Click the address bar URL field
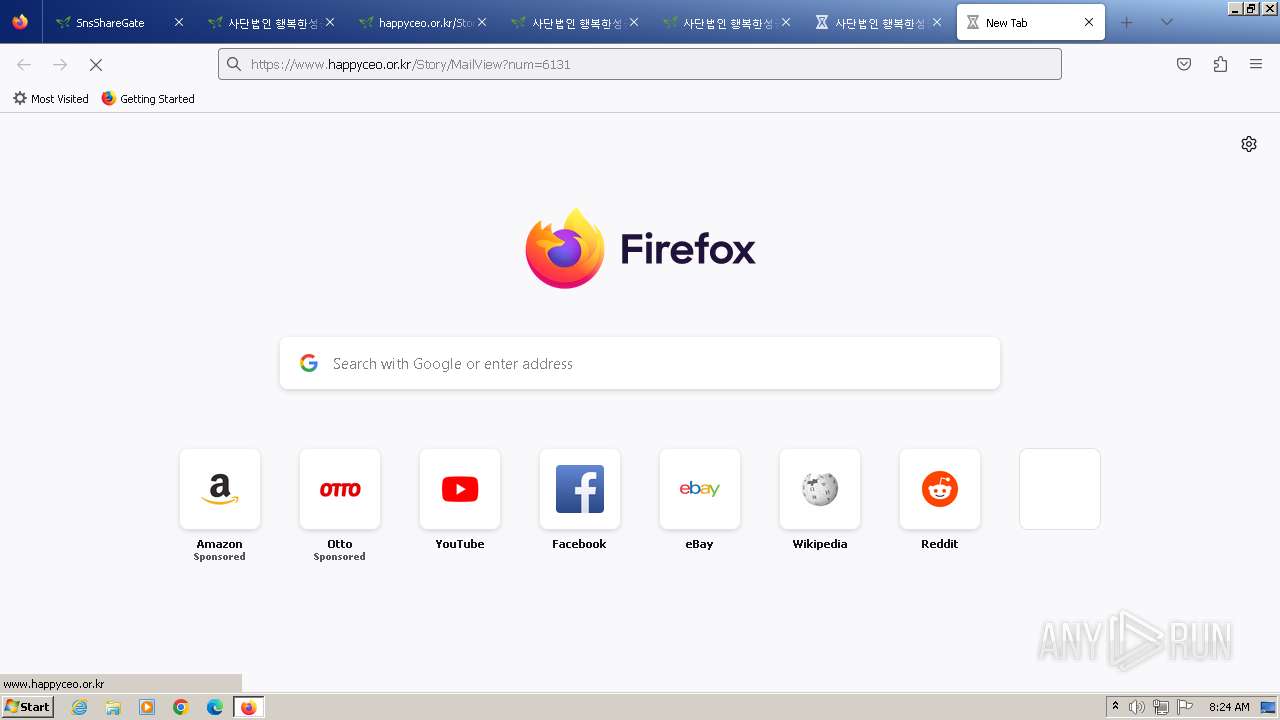Image resolution: width=1280 pixels, height=720 pixels. pyautogui.click(x=640, y=64)
